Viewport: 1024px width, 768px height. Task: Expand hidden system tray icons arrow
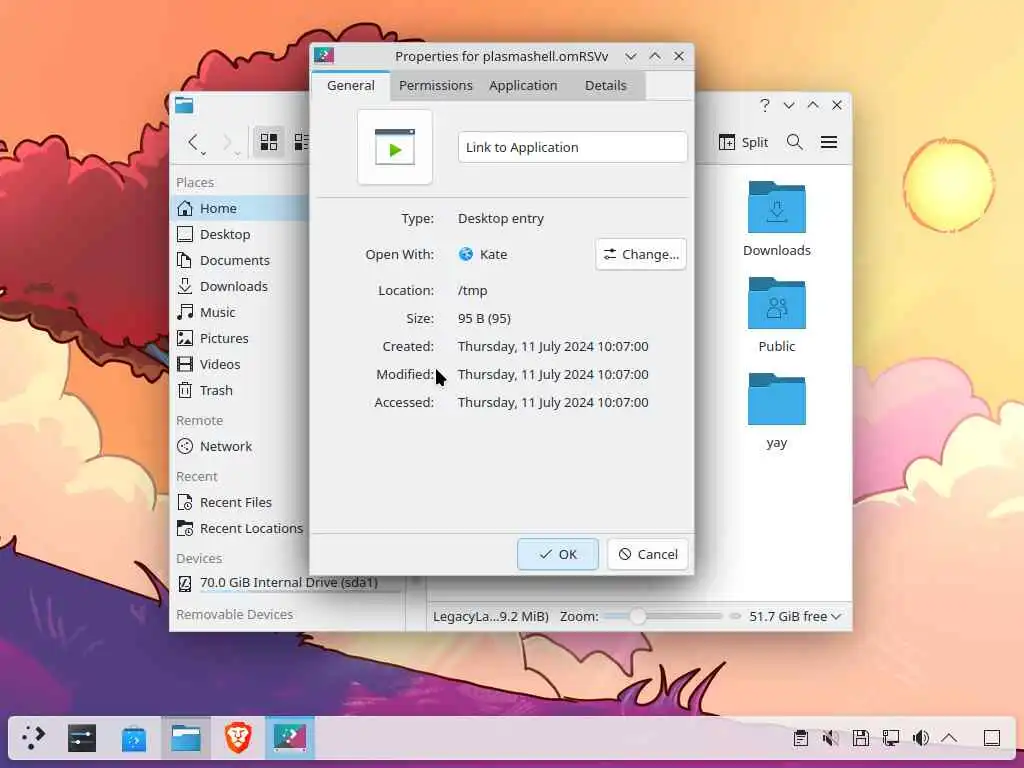click(950, 738)
